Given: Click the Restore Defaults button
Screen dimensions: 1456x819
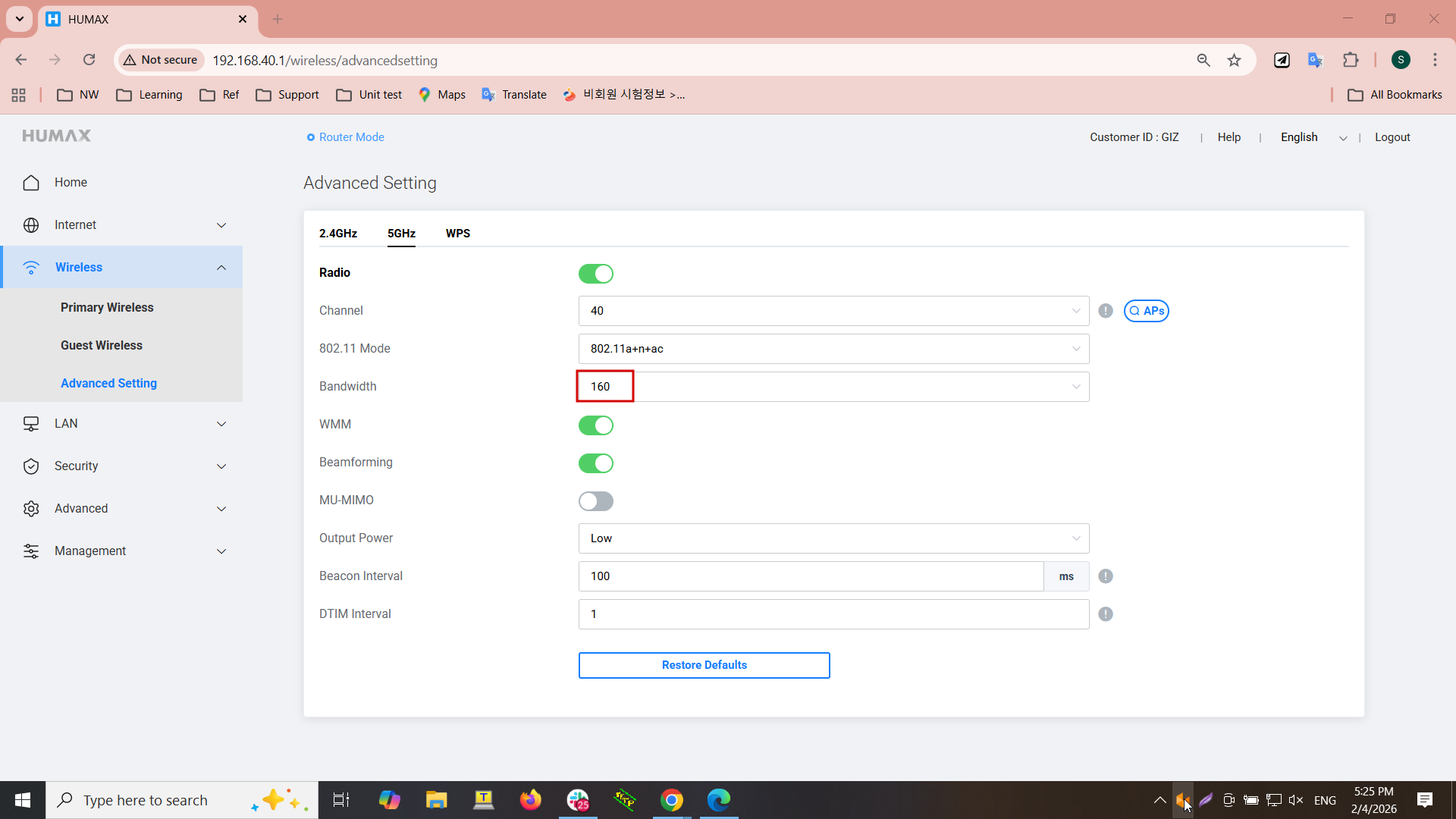Looking at the screenshot, I should [x=704, y=665].
